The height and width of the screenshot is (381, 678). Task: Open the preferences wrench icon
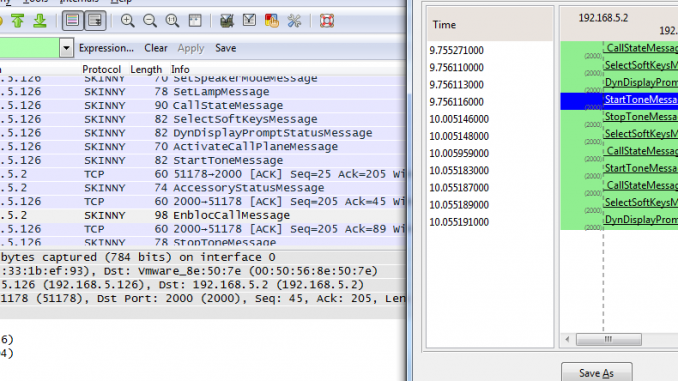click(x=294, y=21)
